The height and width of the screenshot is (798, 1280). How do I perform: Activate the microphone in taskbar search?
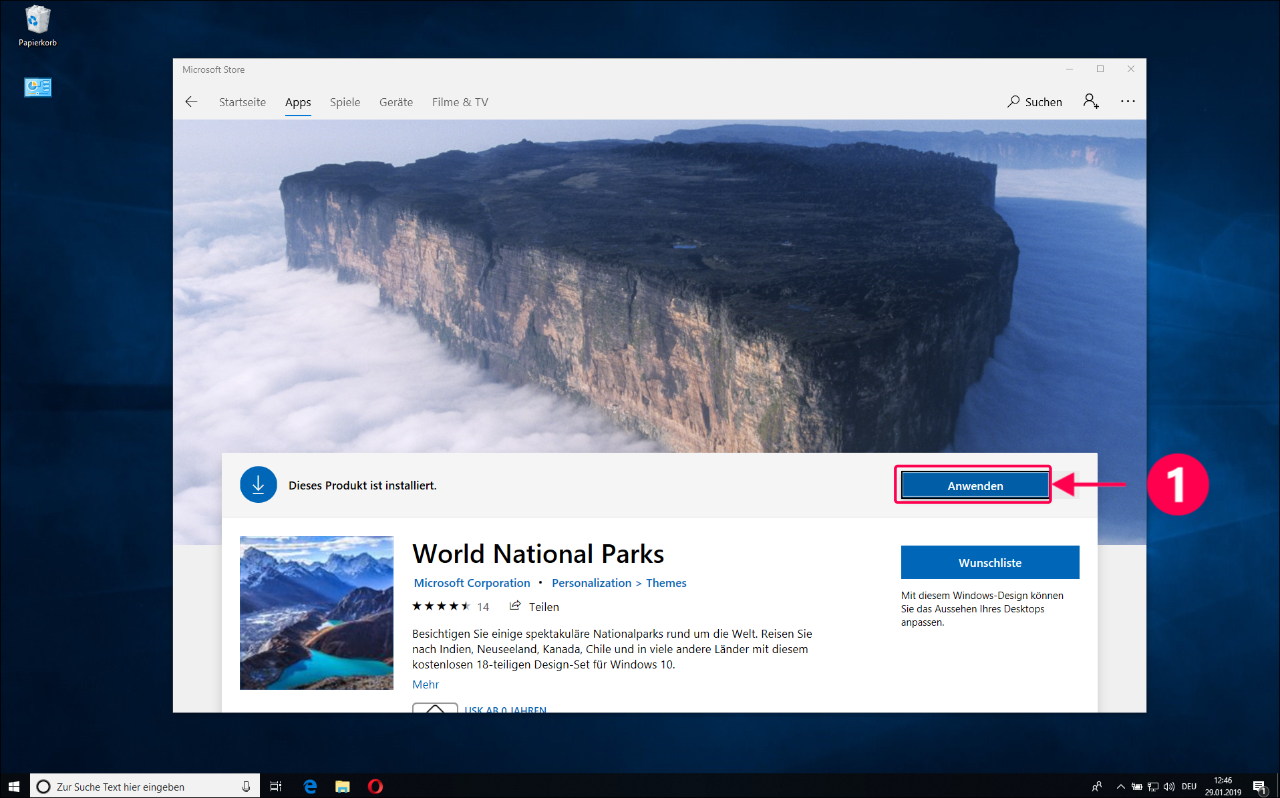click(246, 787)
